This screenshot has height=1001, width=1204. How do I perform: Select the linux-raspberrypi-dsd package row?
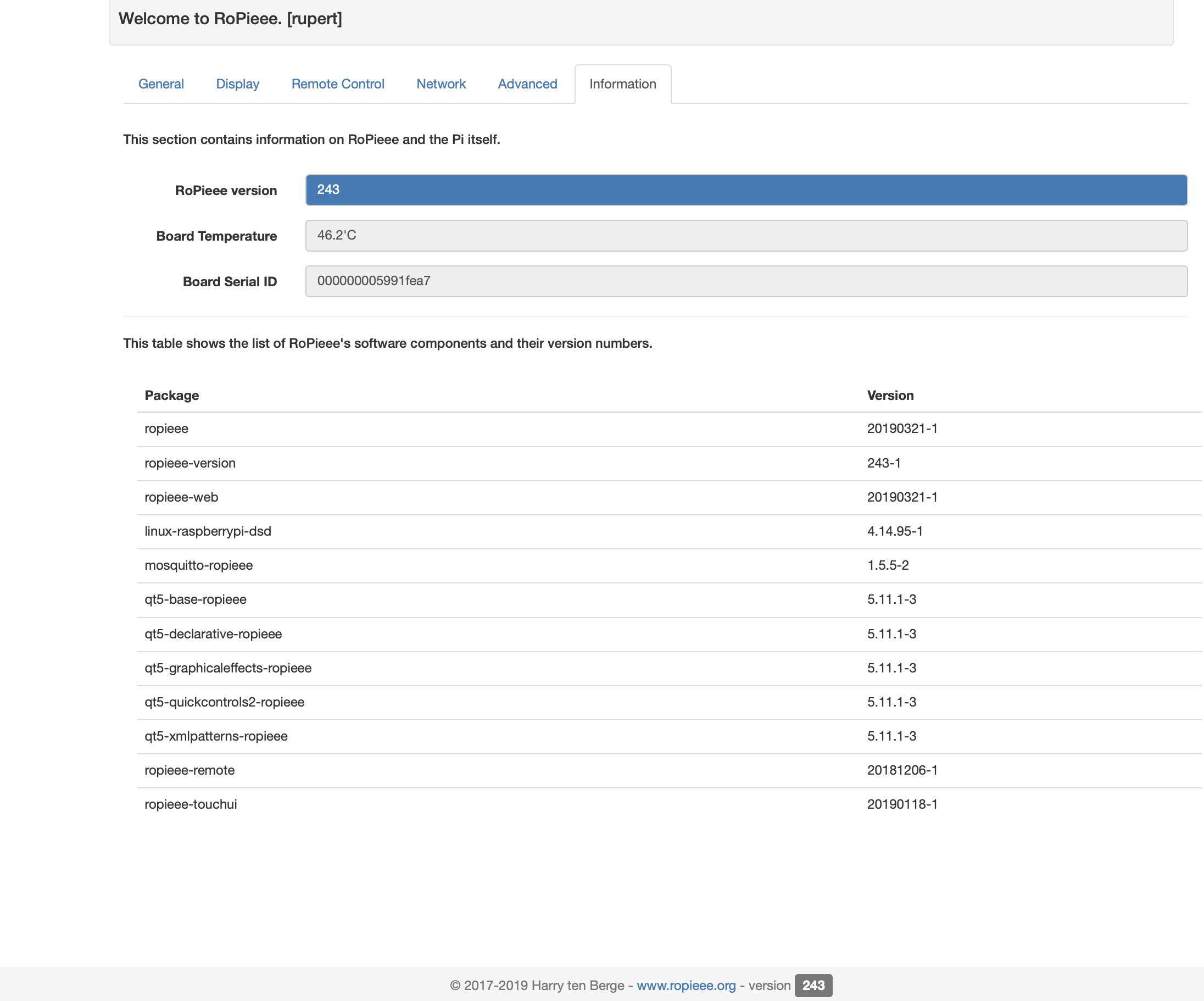(208, 531)
